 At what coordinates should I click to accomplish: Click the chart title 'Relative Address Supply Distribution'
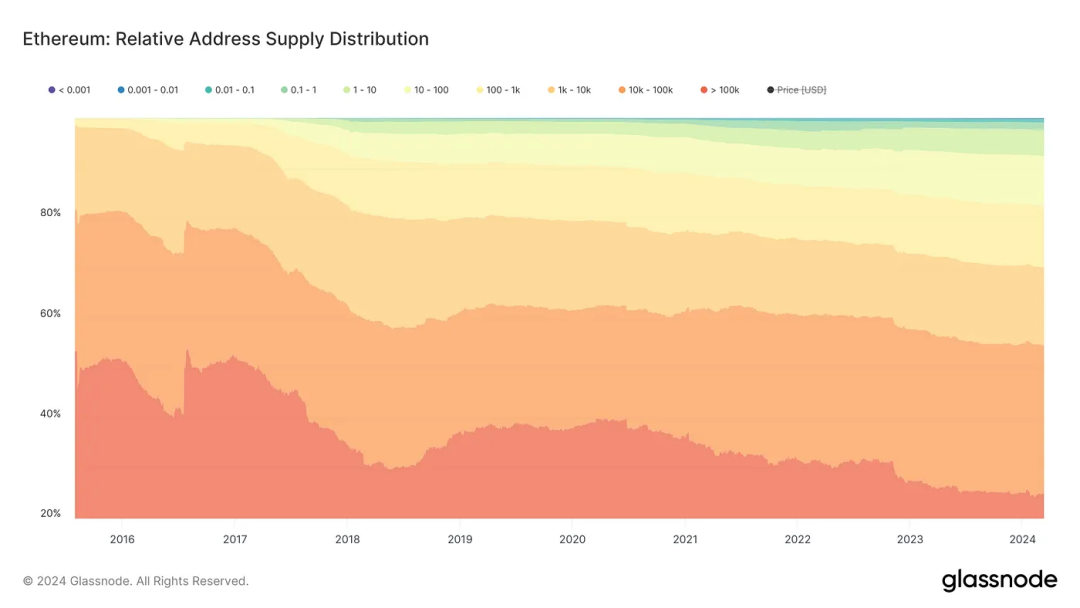click(272, 39)
